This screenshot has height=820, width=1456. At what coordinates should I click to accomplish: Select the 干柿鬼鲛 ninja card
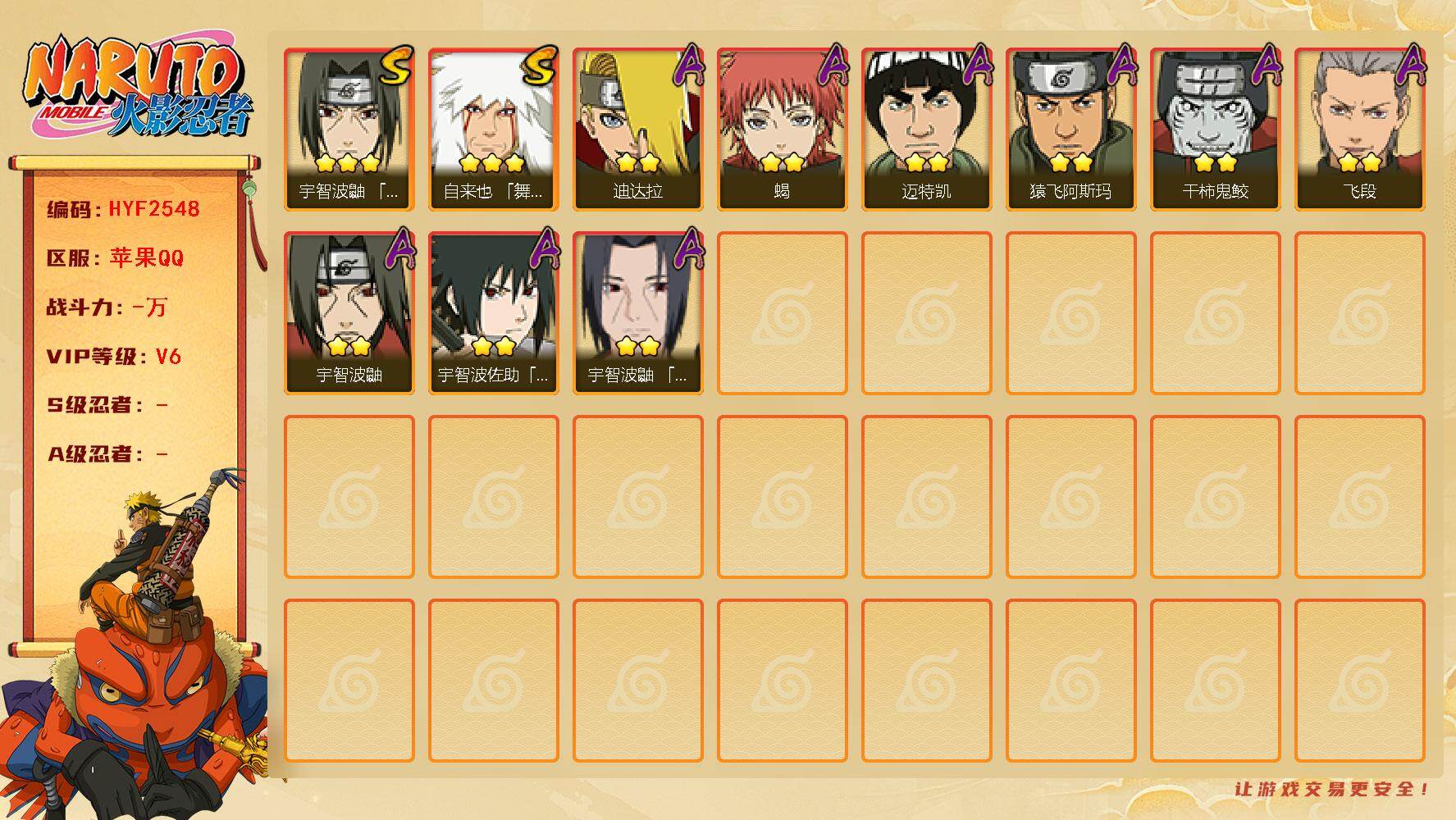point(1215,130)
